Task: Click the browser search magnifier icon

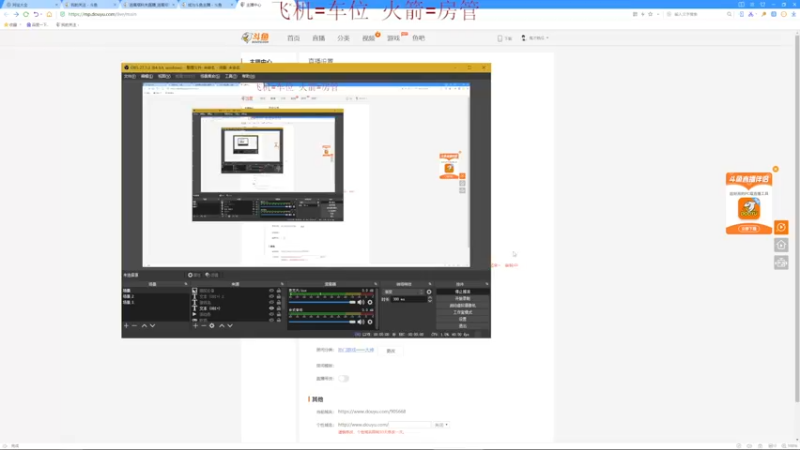Action: pyautogui.click(x=730, y=14)
